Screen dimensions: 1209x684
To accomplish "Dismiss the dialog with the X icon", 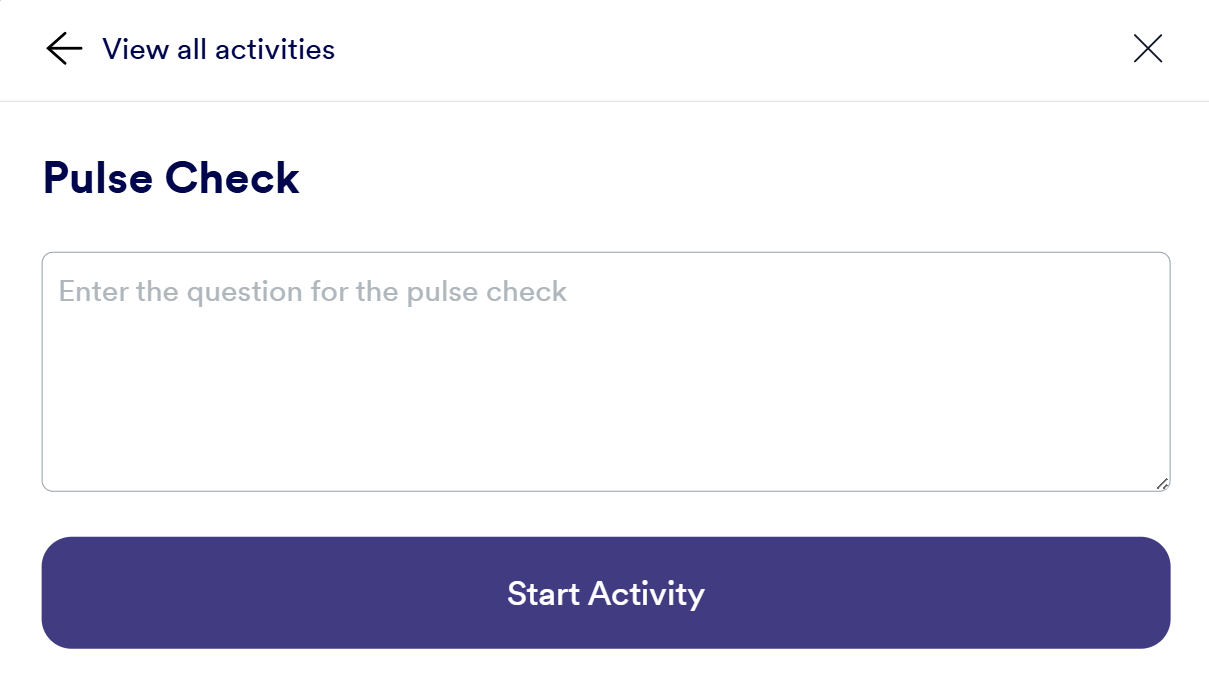I will tap(1147, 49).
